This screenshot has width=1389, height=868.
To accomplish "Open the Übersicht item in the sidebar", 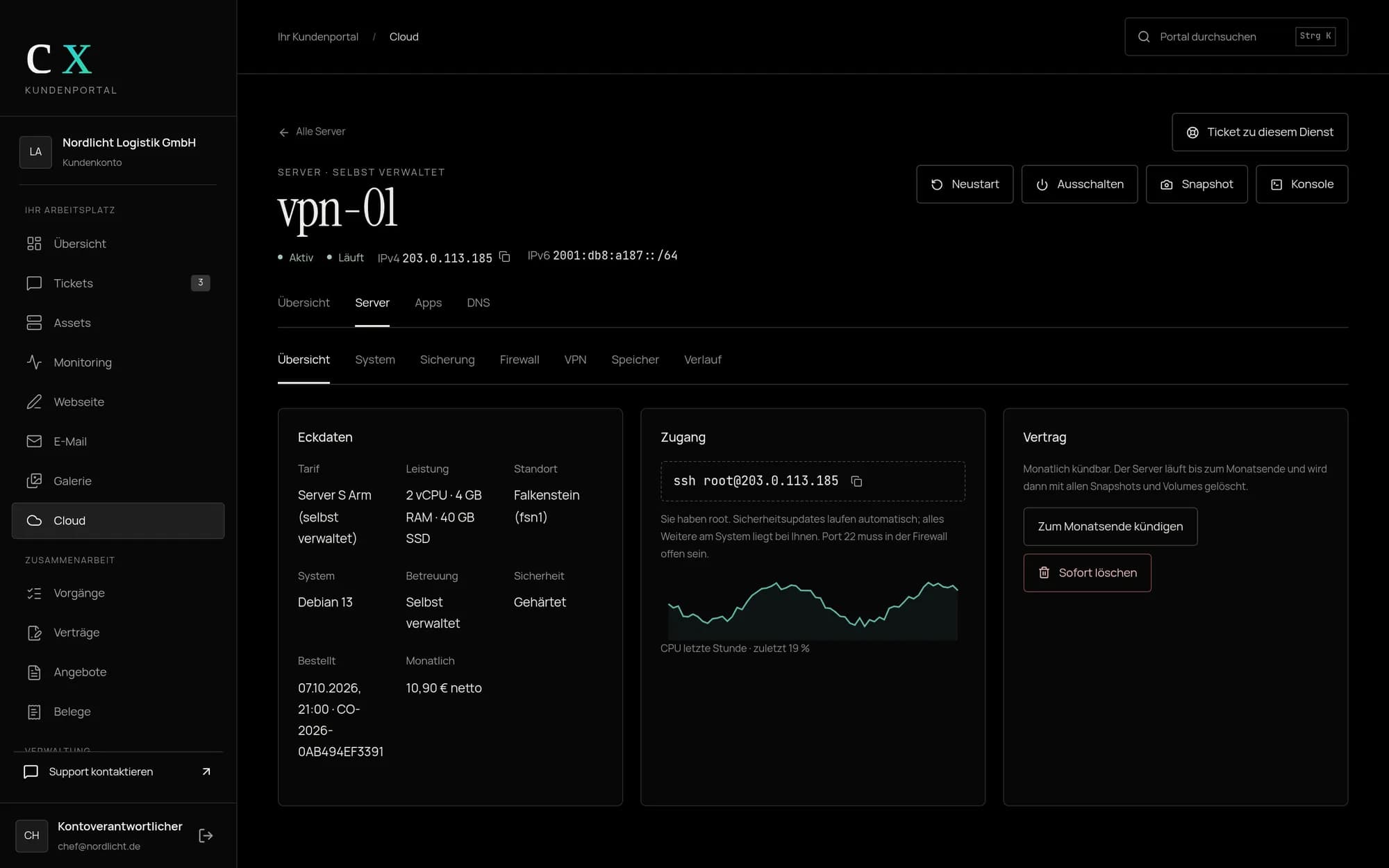I will click(118, 244).
